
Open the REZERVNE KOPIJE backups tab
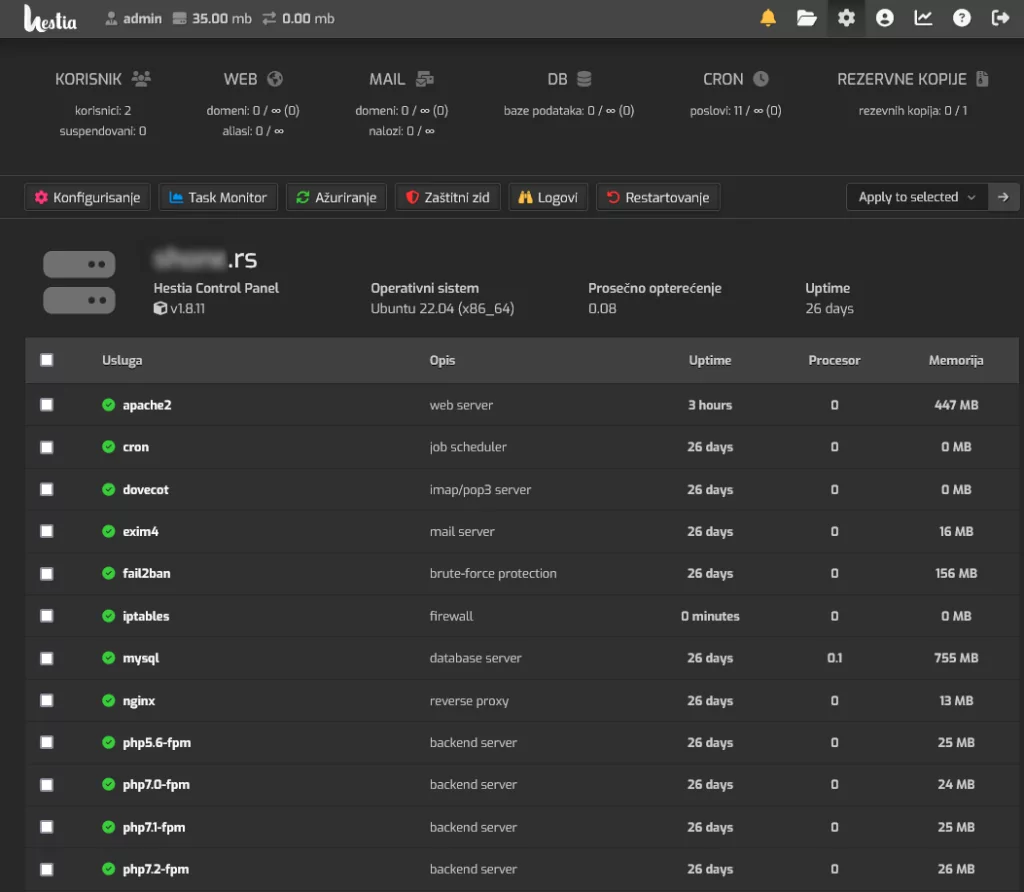point(912,79)
